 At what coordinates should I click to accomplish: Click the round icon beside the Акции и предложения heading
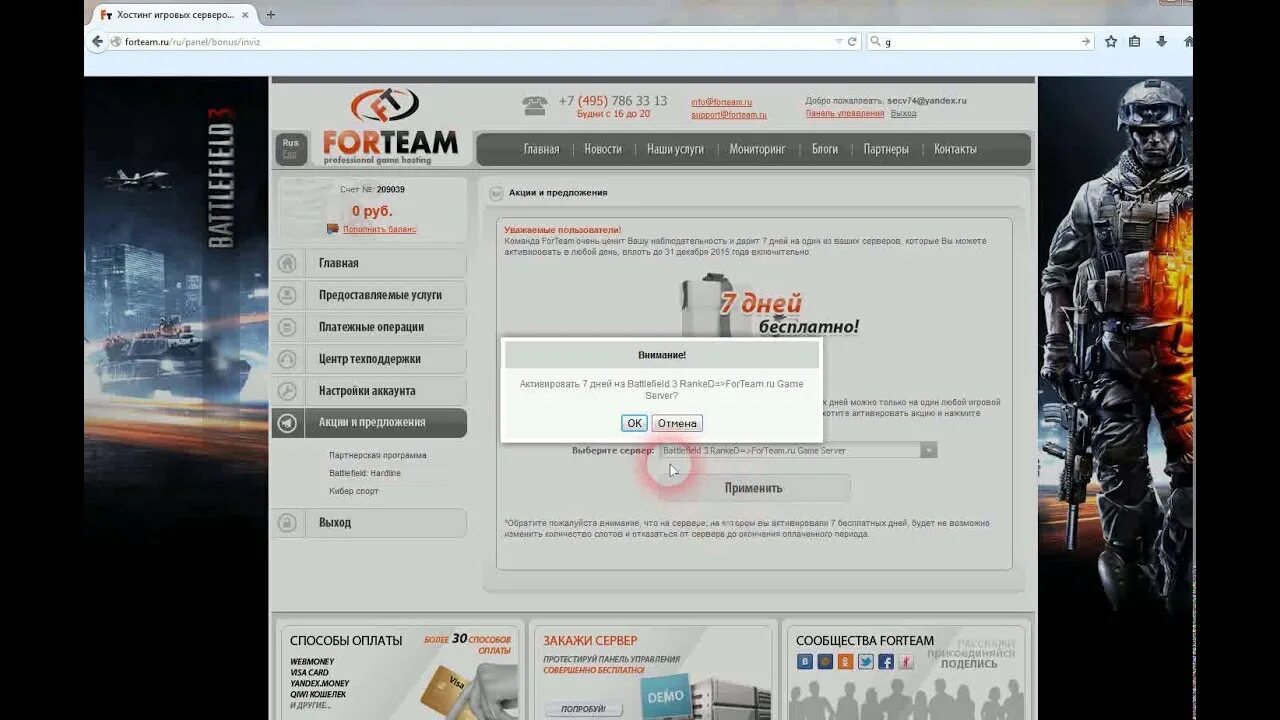coord(495,193)
